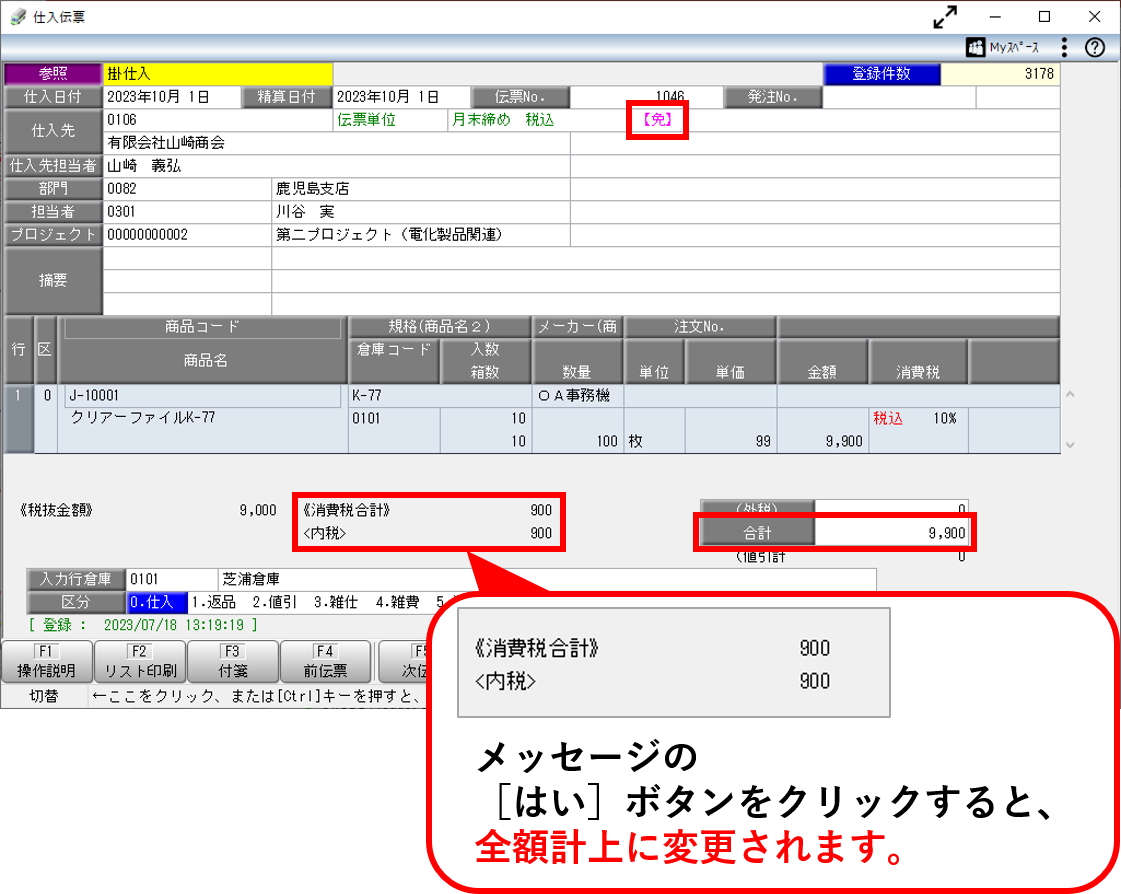This screenshot has height=894, width=1121.
Task: Click the supplier code field 0106
Action: point(218,119)
